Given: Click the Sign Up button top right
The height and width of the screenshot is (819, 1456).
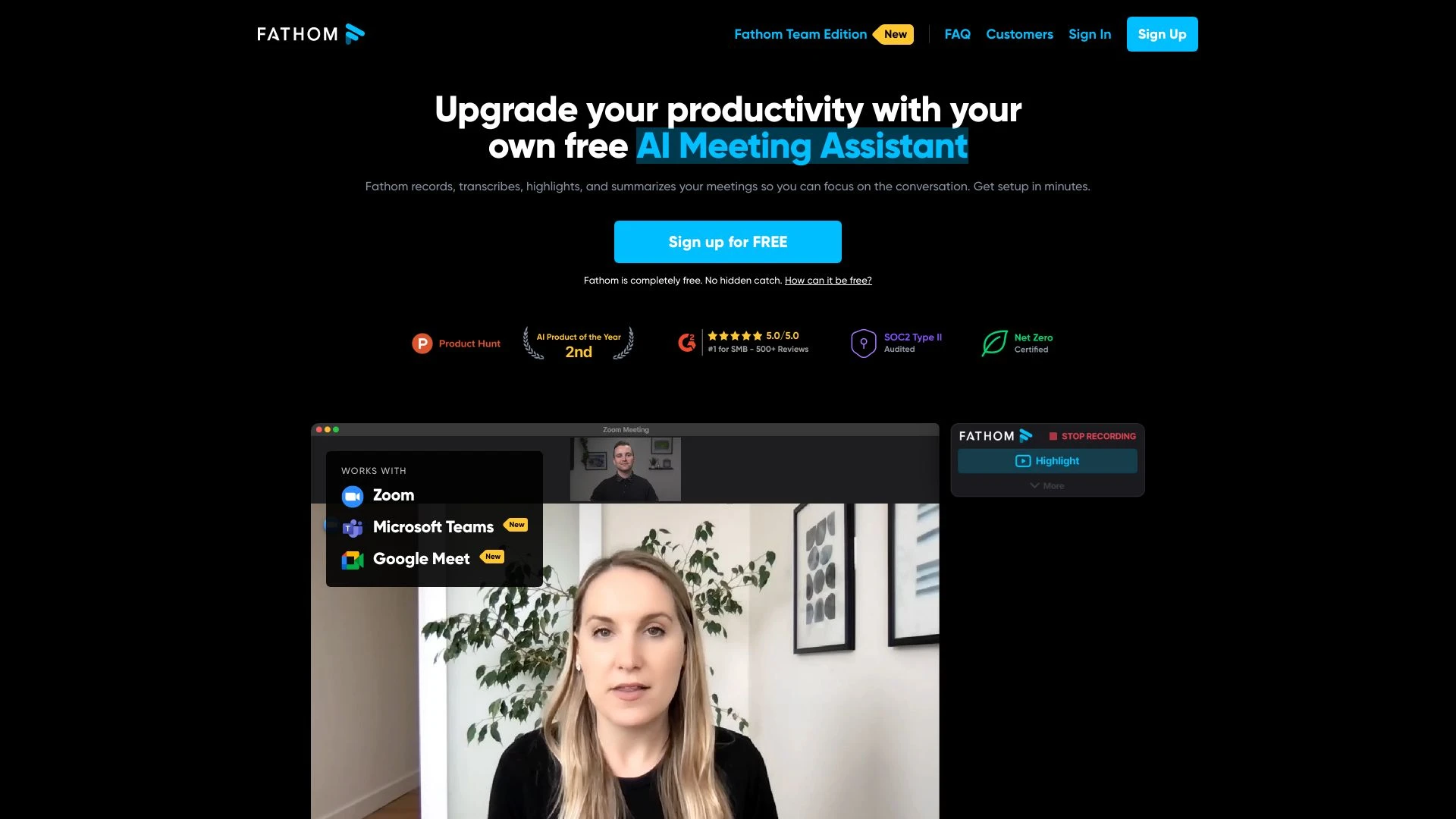Looking at the screenshot, I should (x=1162, y=34).
